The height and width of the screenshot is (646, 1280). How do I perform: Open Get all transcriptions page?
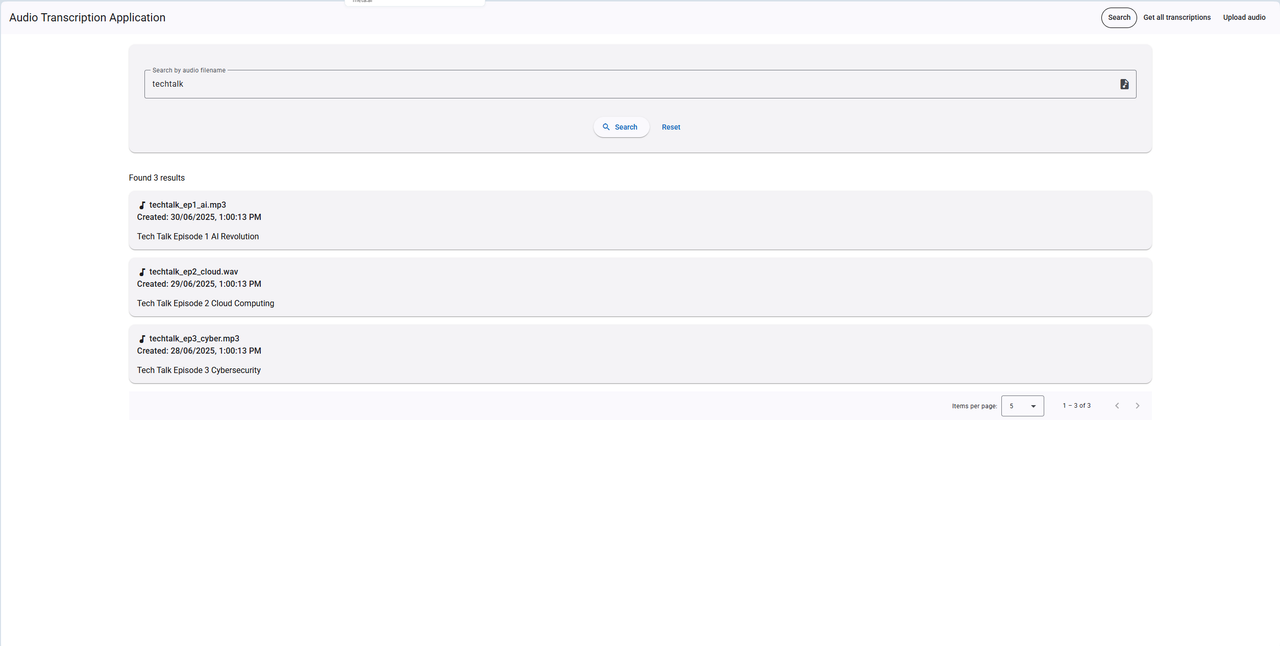1177,18
